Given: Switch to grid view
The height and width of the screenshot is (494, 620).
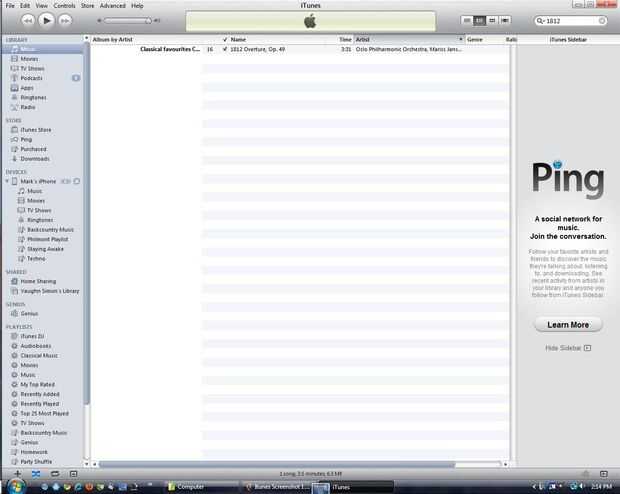Looking at the screenshot, I should [x=492, y=20].
